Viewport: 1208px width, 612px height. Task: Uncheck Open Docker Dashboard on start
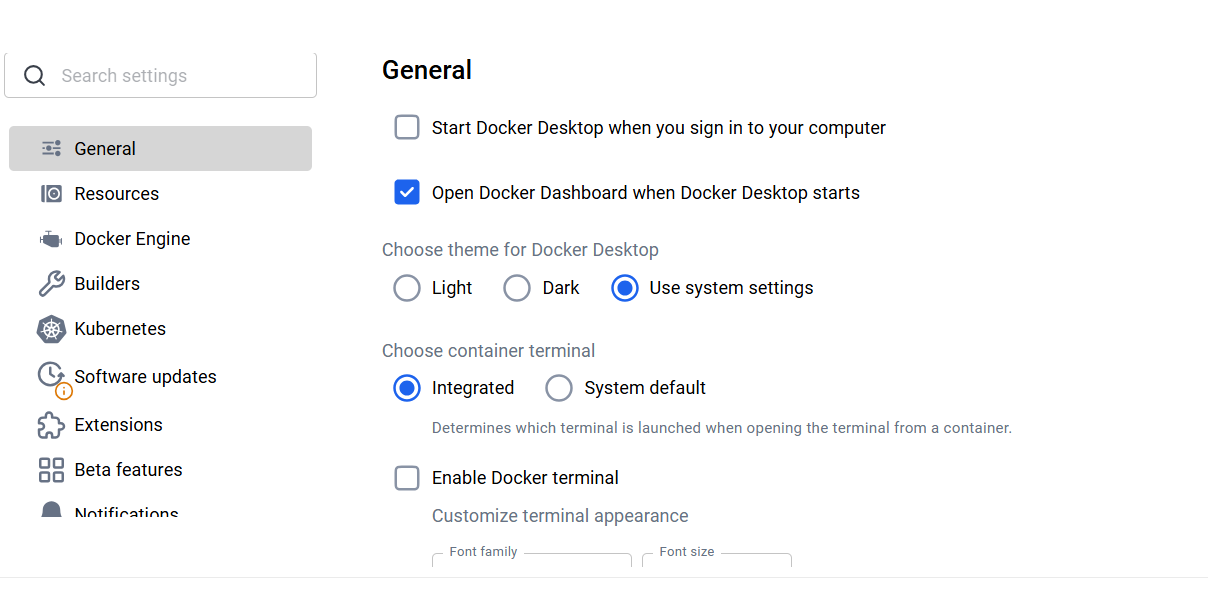407,192
